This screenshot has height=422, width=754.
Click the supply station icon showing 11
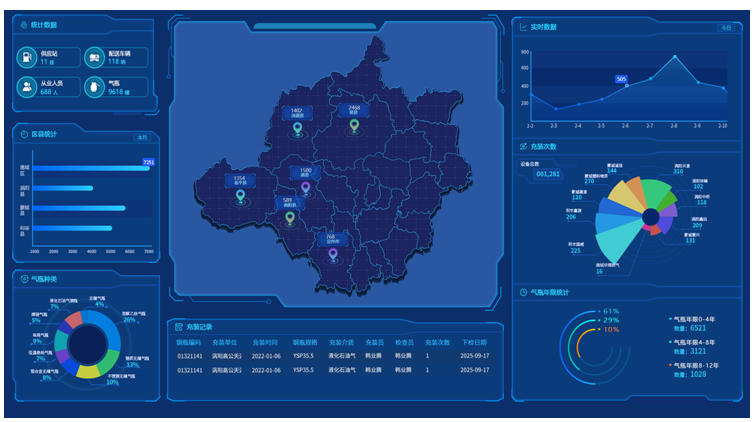pyautogui.click(x=27, y=57)
